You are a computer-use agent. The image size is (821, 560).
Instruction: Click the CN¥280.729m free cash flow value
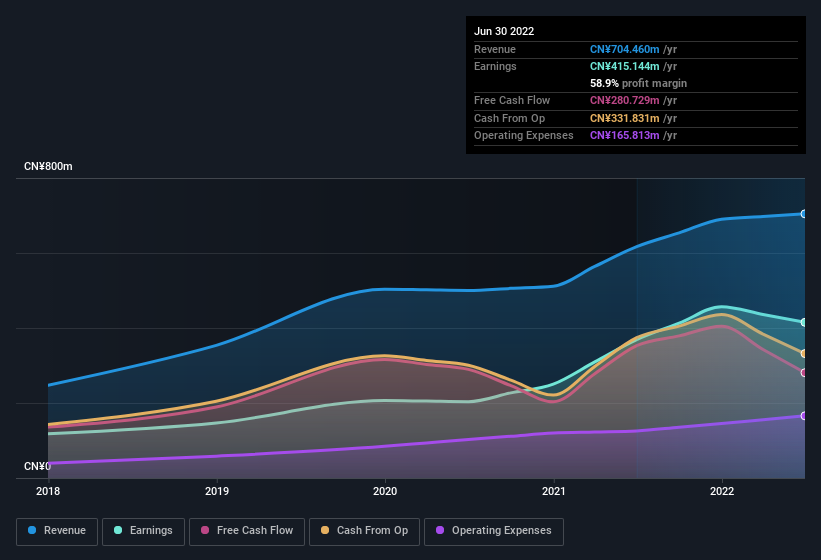tap(624, 100)
